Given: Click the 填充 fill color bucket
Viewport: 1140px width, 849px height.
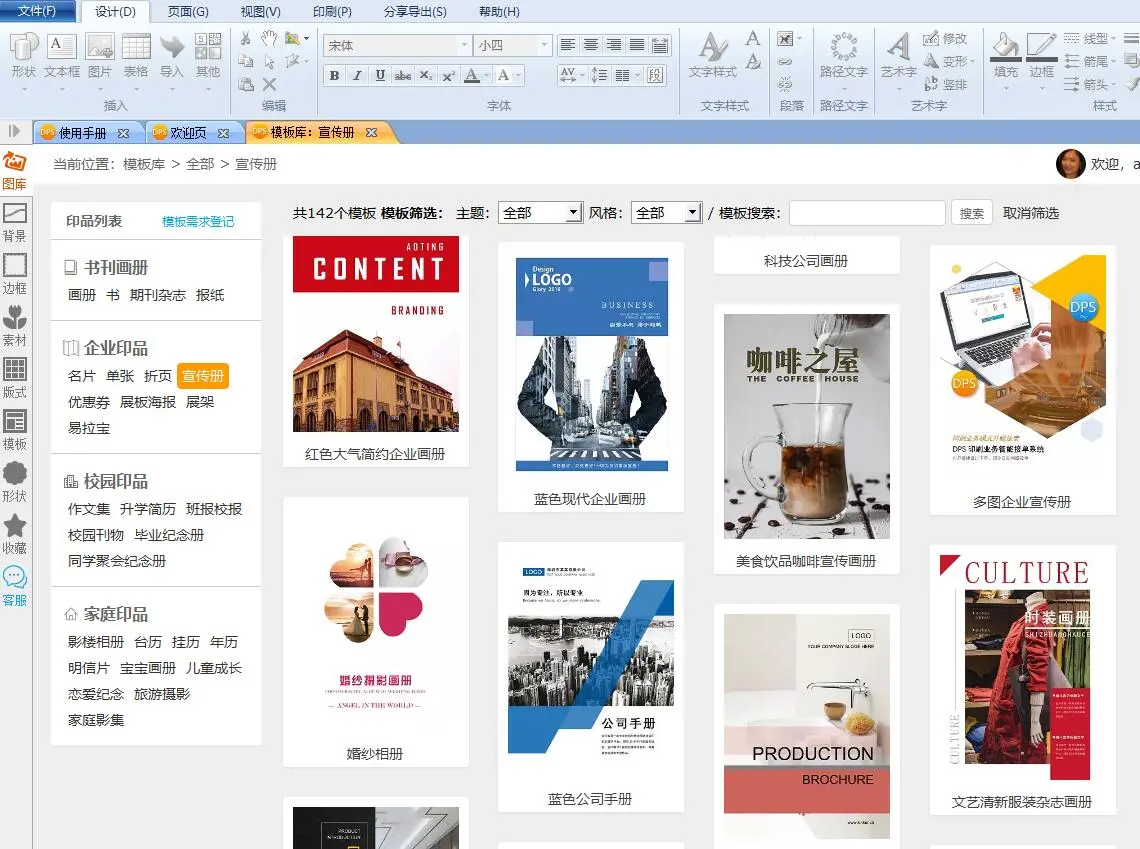Looking at the screenshot, I should (x=1005, y=55).
